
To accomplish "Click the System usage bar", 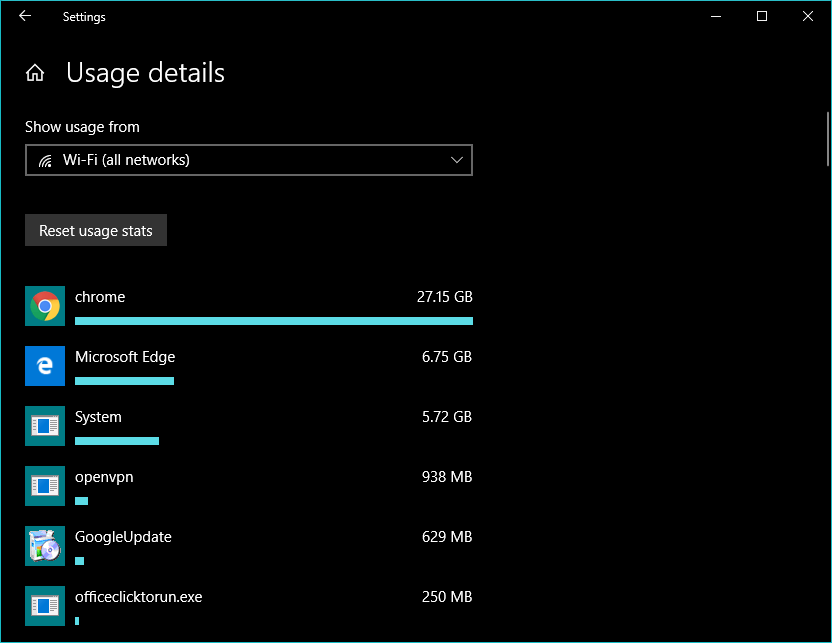I will click(116, 441).
